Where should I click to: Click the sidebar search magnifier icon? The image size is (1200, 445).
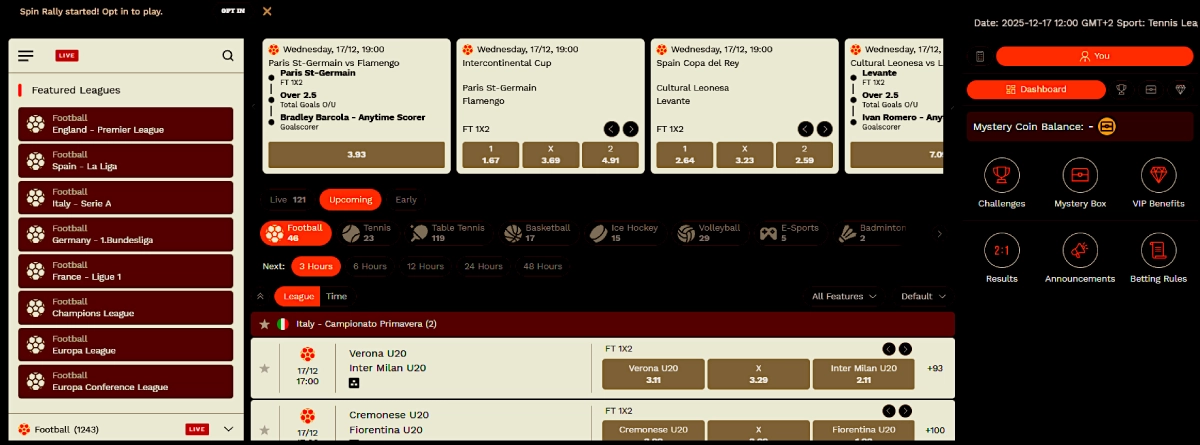coord(228,56)
